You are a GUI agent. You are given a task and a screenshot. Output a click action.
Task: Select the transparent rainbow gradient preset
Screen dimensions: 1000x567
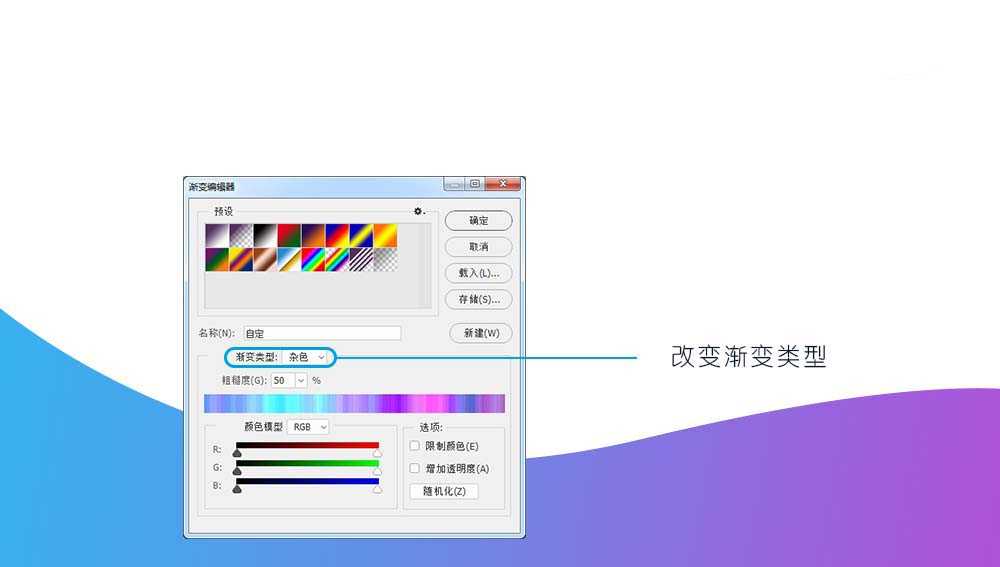(337, 260)
